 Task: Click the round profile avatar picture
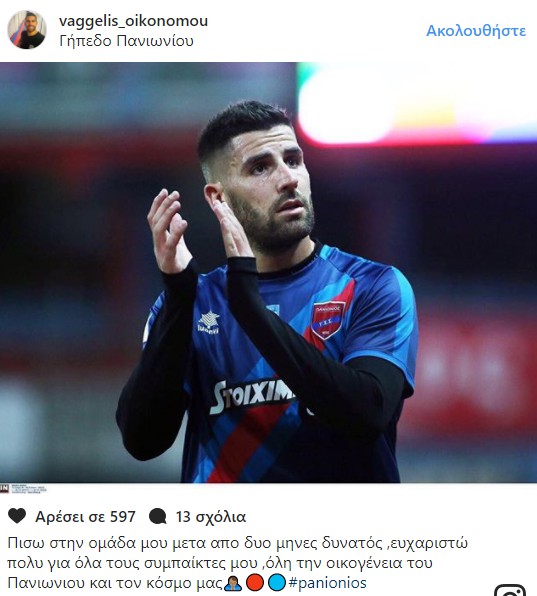click(27, 30)
